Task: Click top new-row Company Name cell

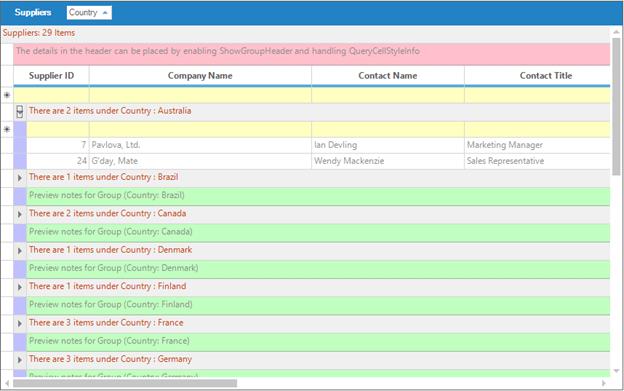Action: click(200, 95)
